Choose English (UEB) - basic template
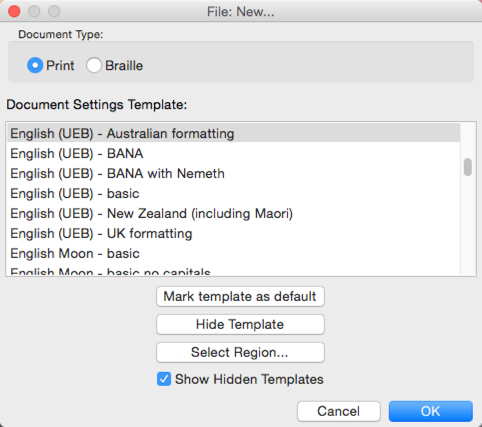The width and height of the screenshot is (482, 427). click(233, 193)
